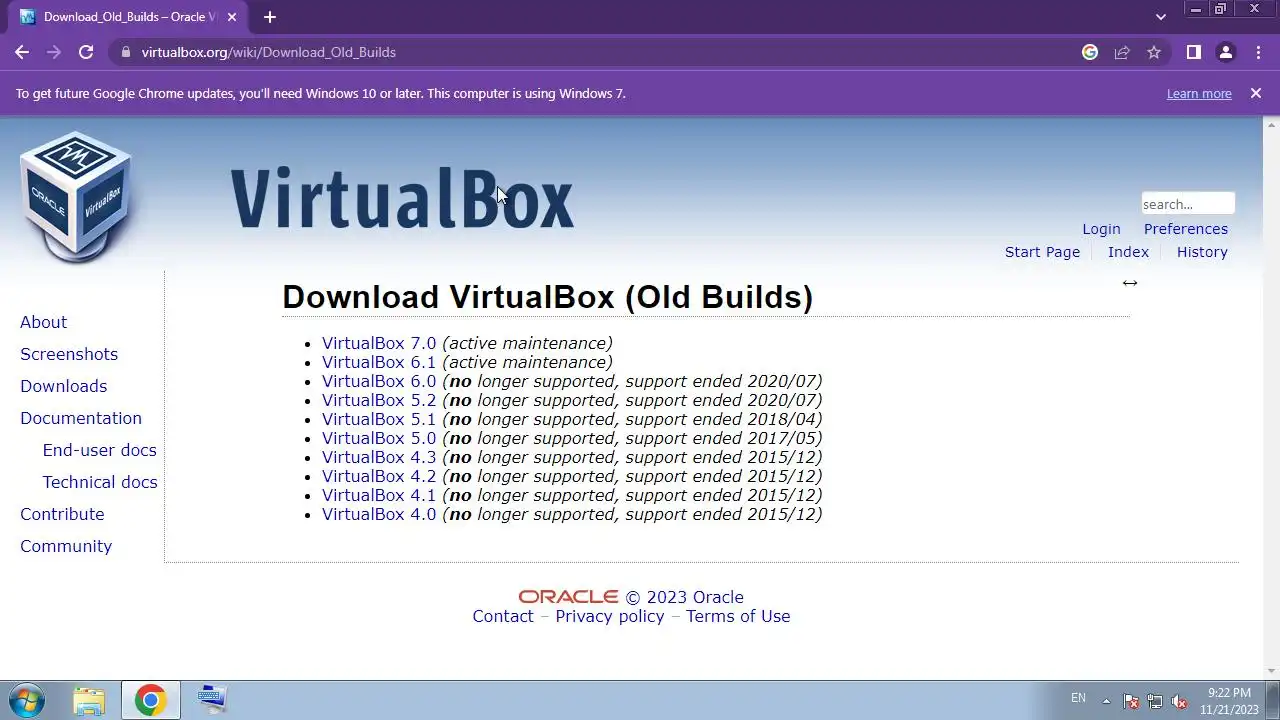
Task: Bookmark this tab with the star
Action: click(x=1154, y=52)
